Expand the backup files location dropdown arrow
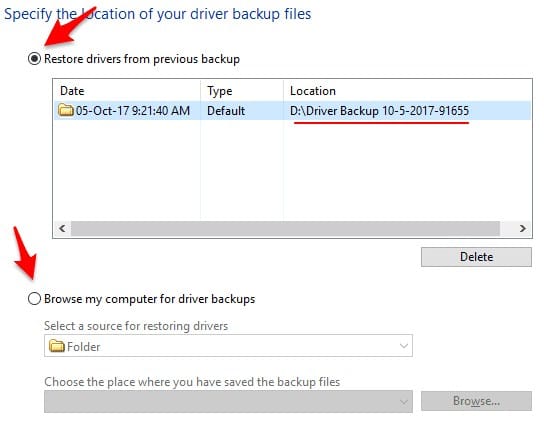Viewport: 544px width, 425px height. point(403,402)
